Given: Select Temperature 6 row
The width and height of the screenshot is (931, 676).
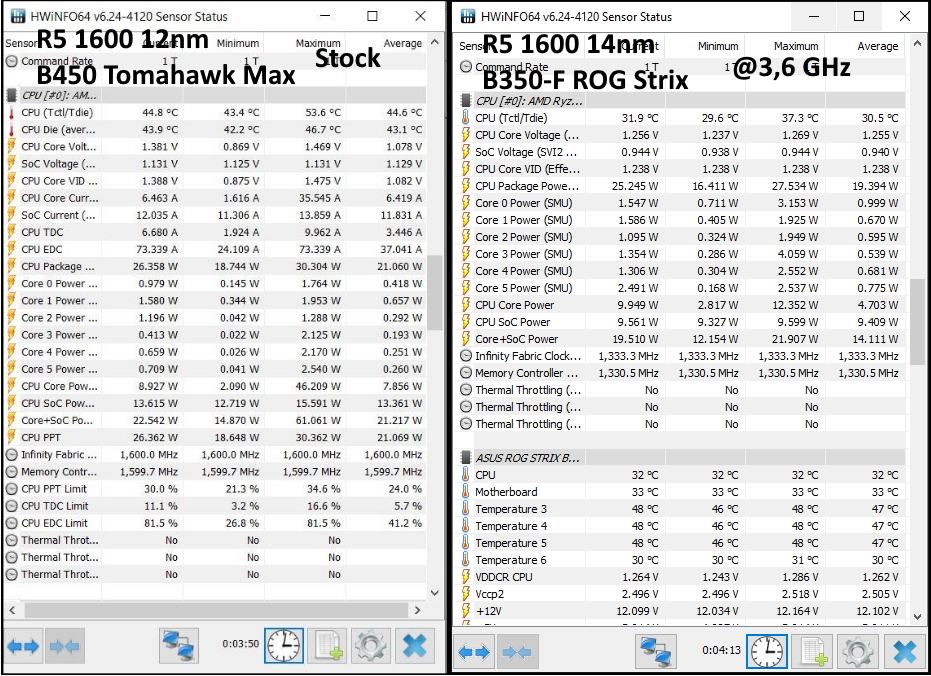Looking at the screenshot, I should click(682, 560).
